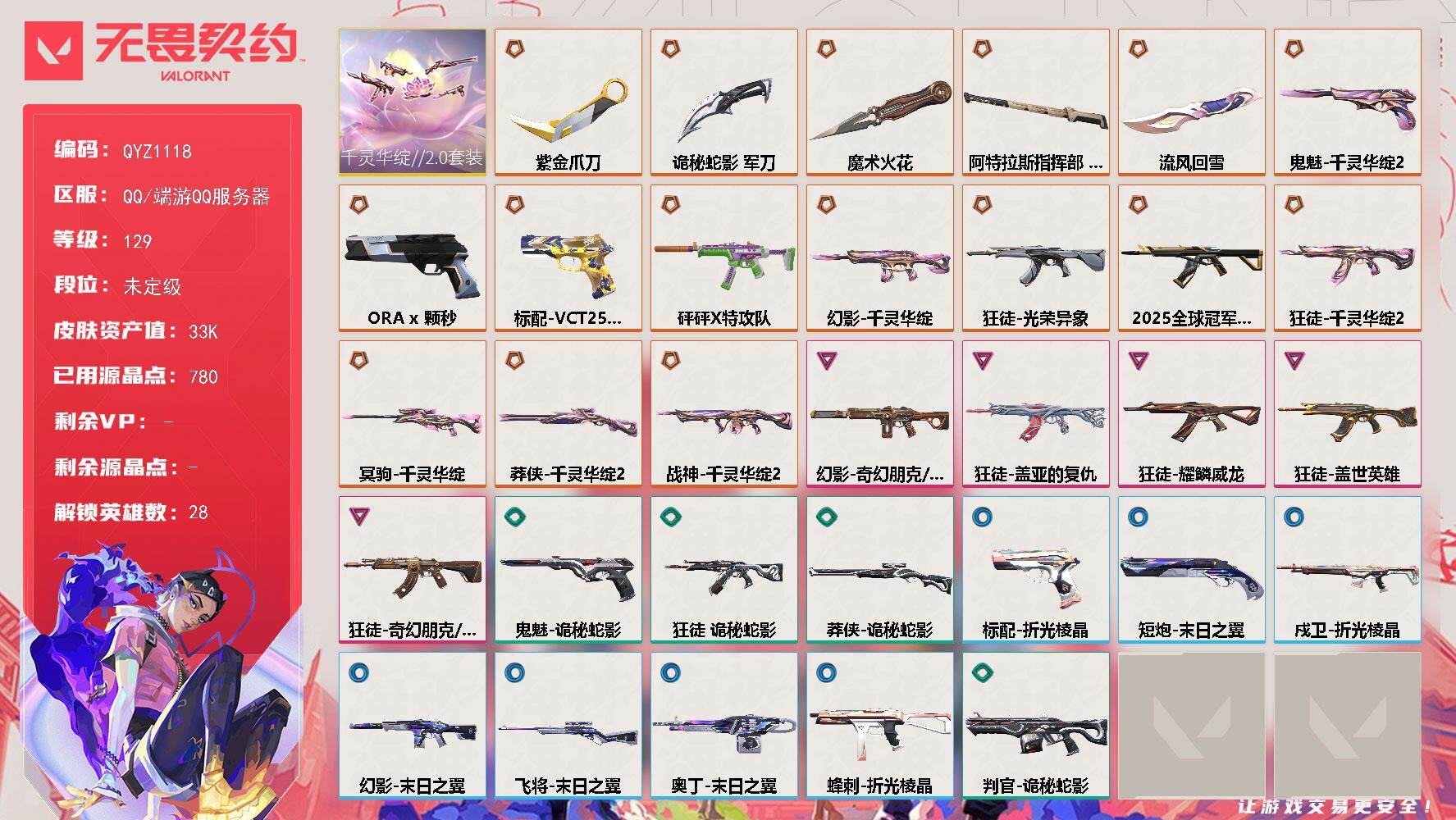Image resolution: width=1456 pixels, height=820 pixels.
Task: Open the 2025全球冠军 Vandal skin
Action: (1191, 258)
